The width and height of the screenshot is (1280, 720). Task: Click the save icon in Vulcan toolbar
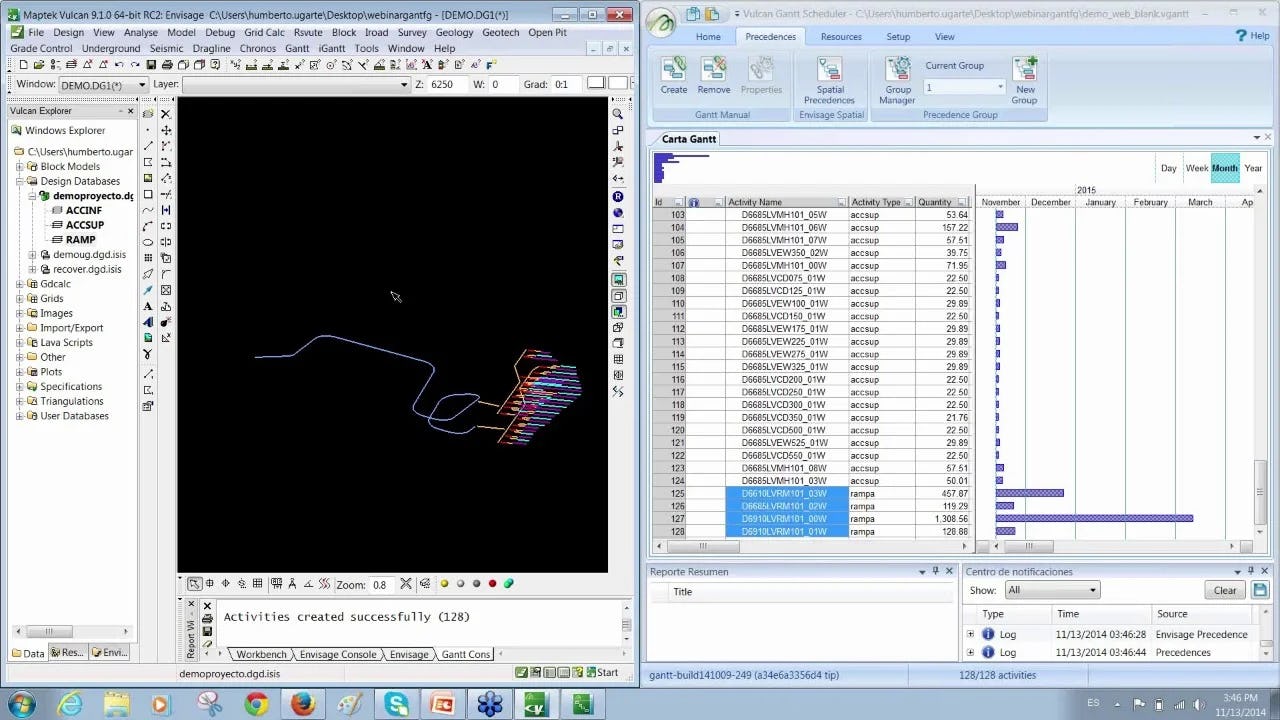[151, 65]
